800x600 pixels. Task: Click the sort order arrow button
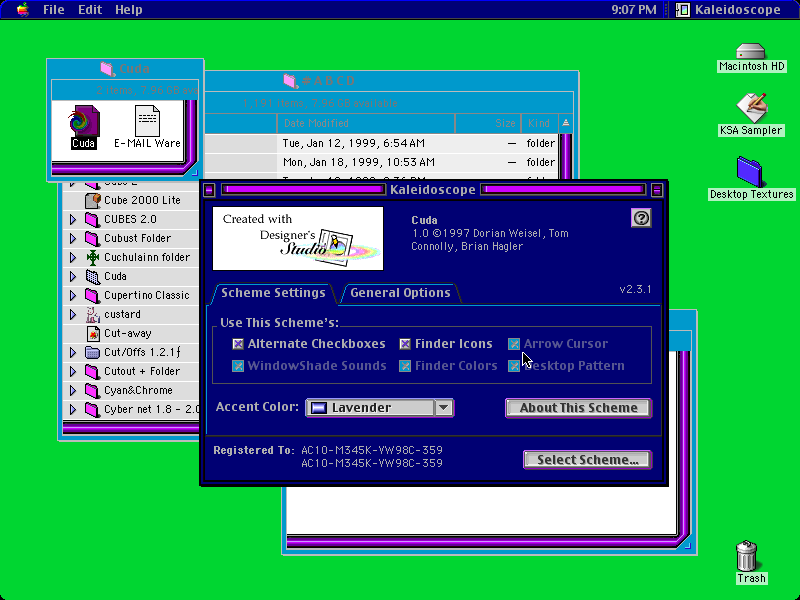coord(566,123)
